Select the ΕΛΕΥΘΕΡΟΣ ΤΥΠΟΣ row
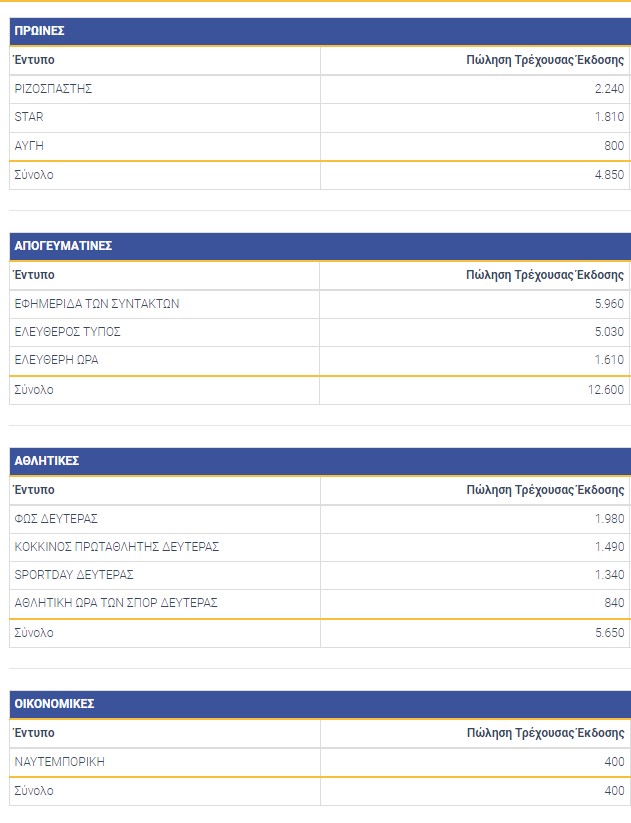631x823 pixels. coord(68,332)
